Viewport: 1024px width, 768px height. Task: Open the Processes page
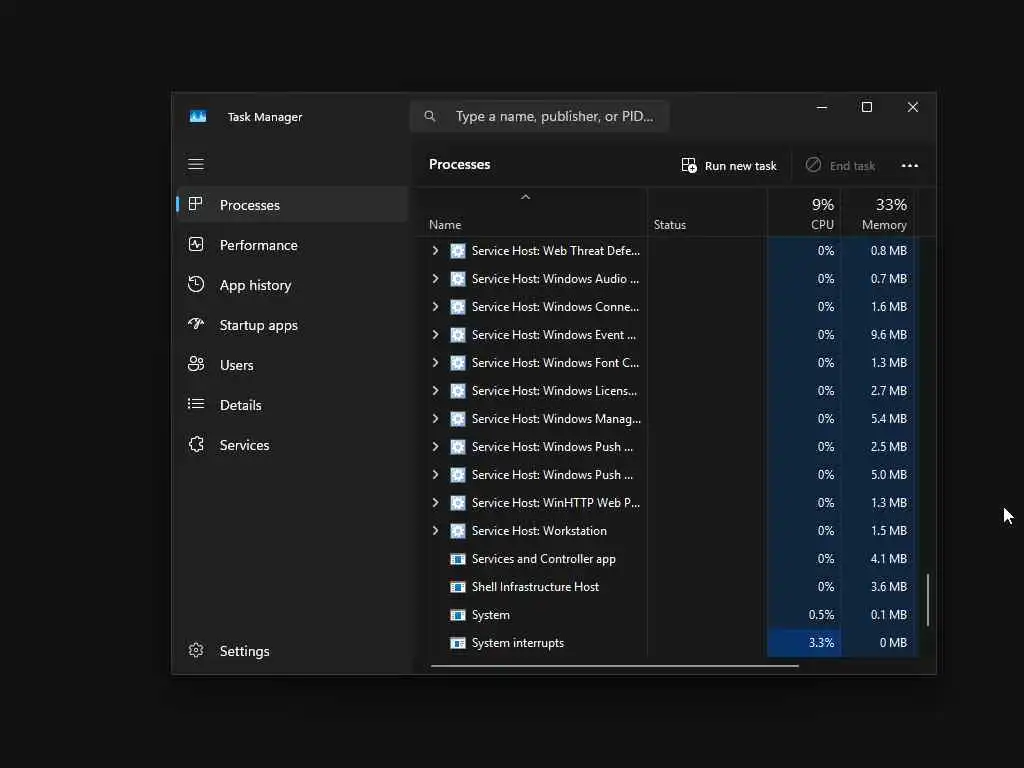tap(293, 204)
